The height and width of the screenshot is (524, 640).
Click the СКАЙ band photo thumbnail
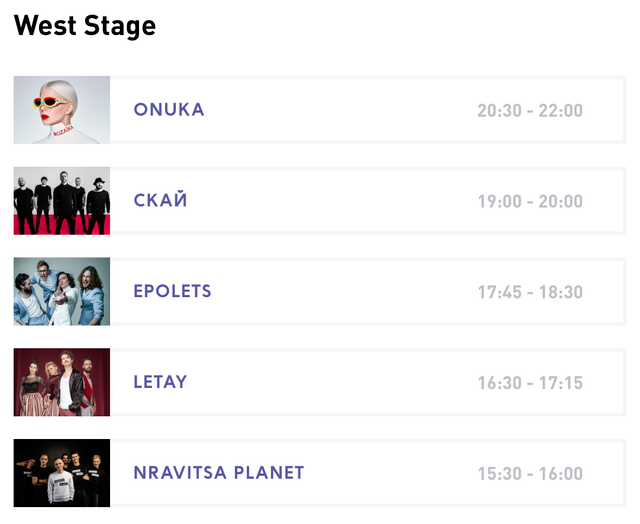(62, 201)
